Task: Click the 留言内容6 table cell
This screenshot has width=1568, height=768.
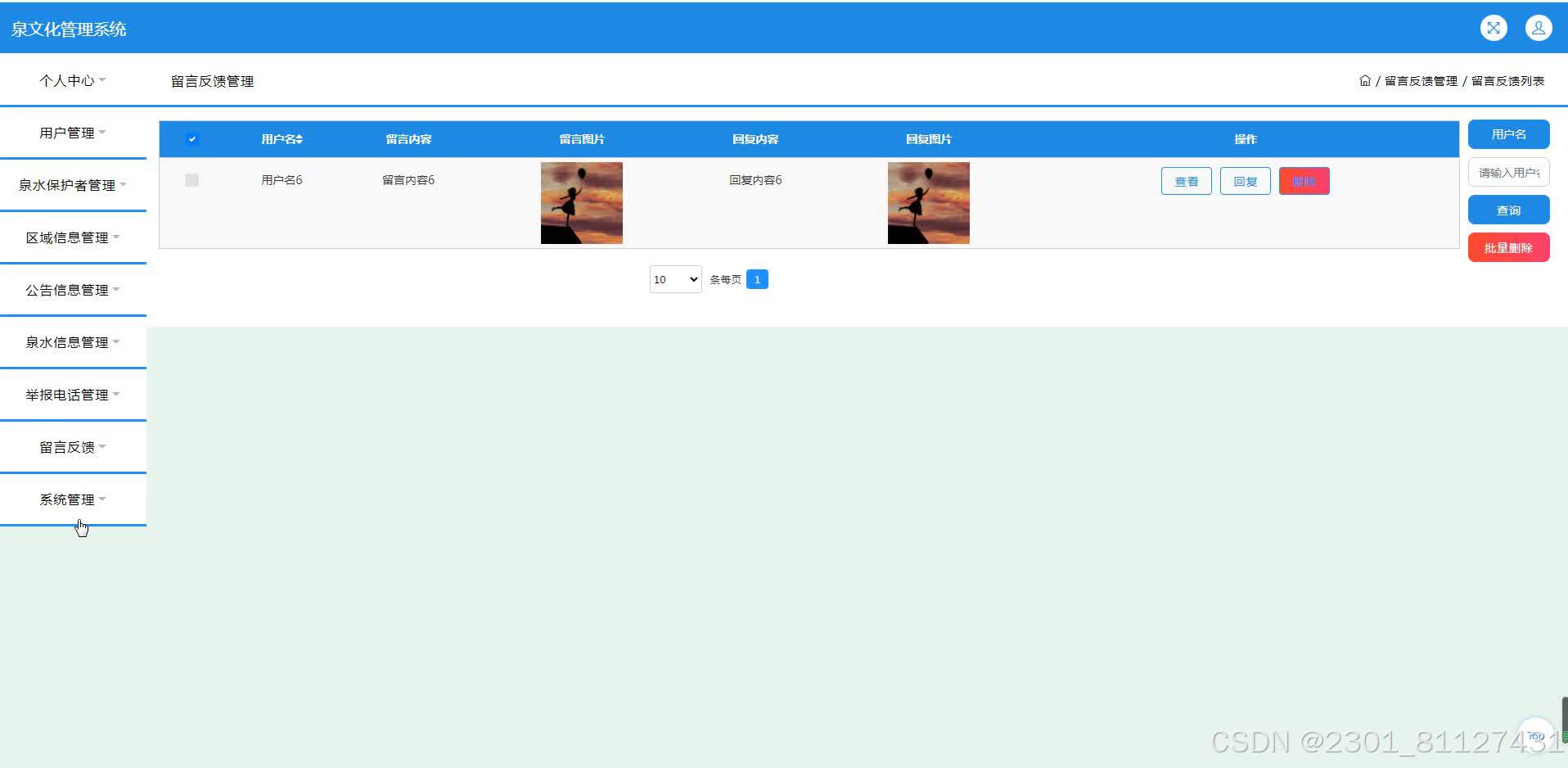Action: pyautogui.click(x=408, y=180)
